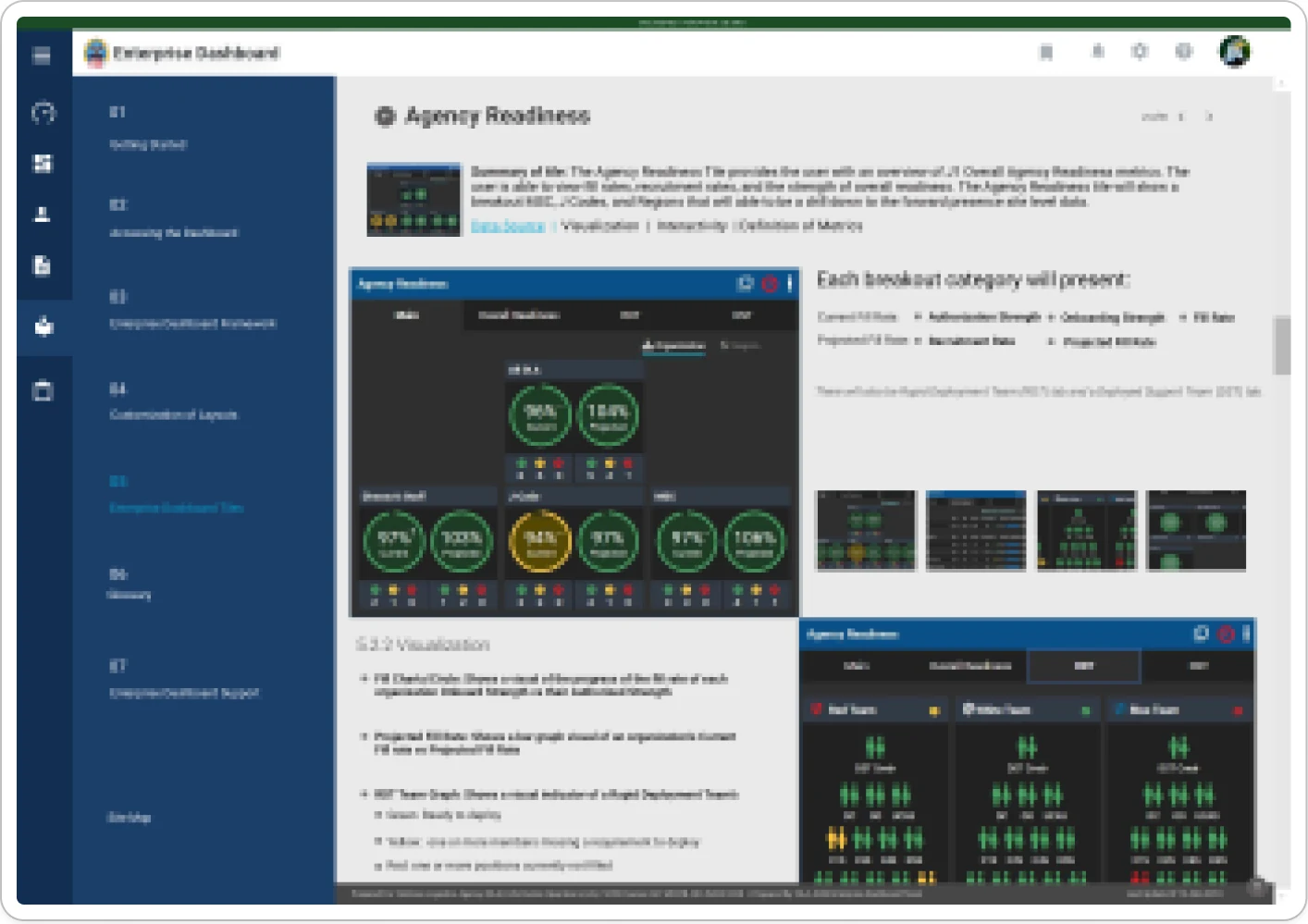Select the Overall Readiness tab in the lower tile
This screenshot has width=1308, height=924.
[x=970, y=666]
